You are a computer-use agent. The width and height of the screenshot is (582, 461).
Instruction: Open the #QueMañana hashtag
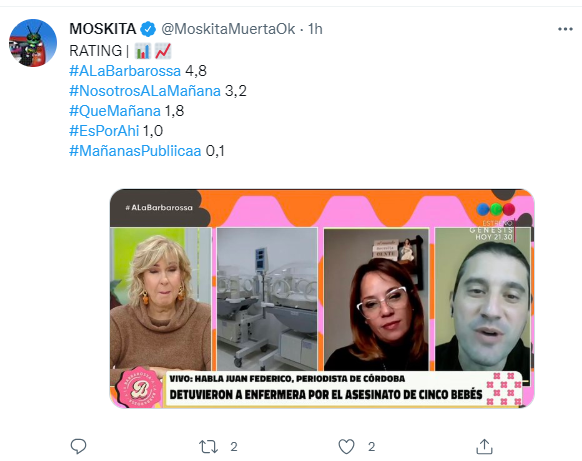(115, 111)
